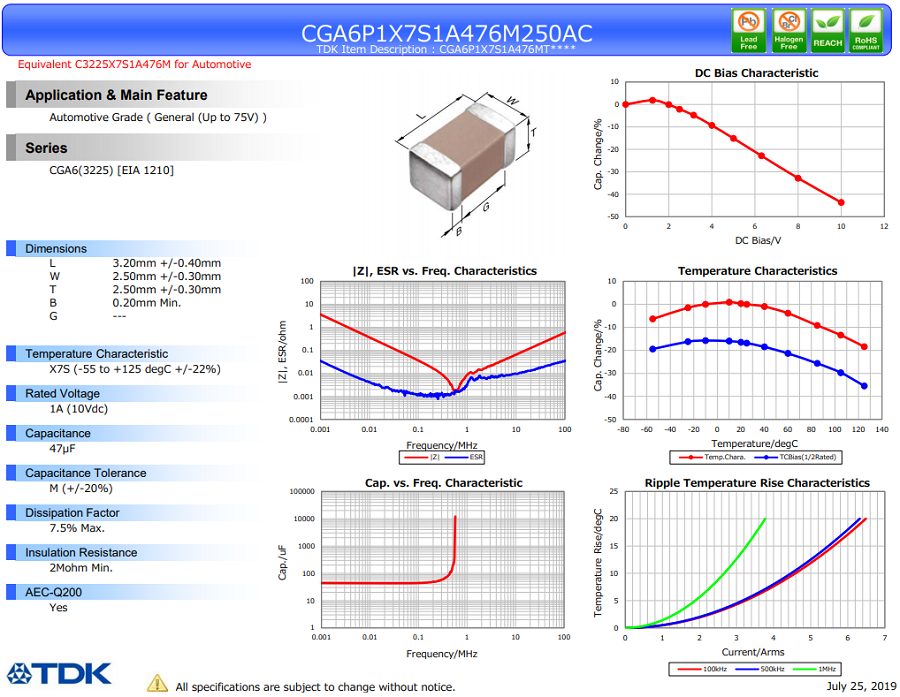
Task: Click the Halogen Free badge icon
Action: coord(789,30)
